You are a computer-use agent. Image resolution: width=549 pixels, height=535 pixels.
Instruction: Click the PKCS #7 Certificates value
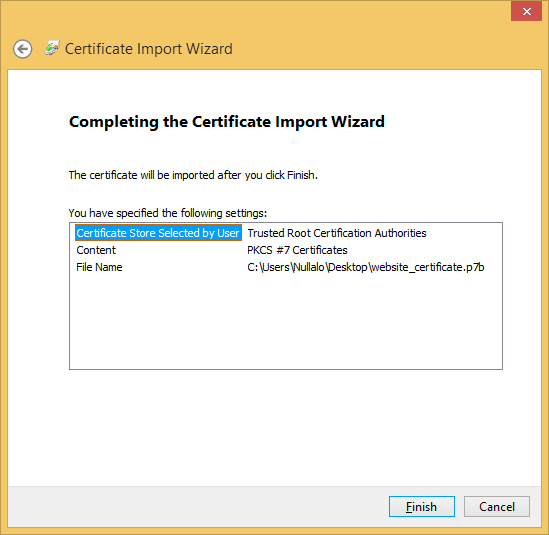tap(297, 250)
